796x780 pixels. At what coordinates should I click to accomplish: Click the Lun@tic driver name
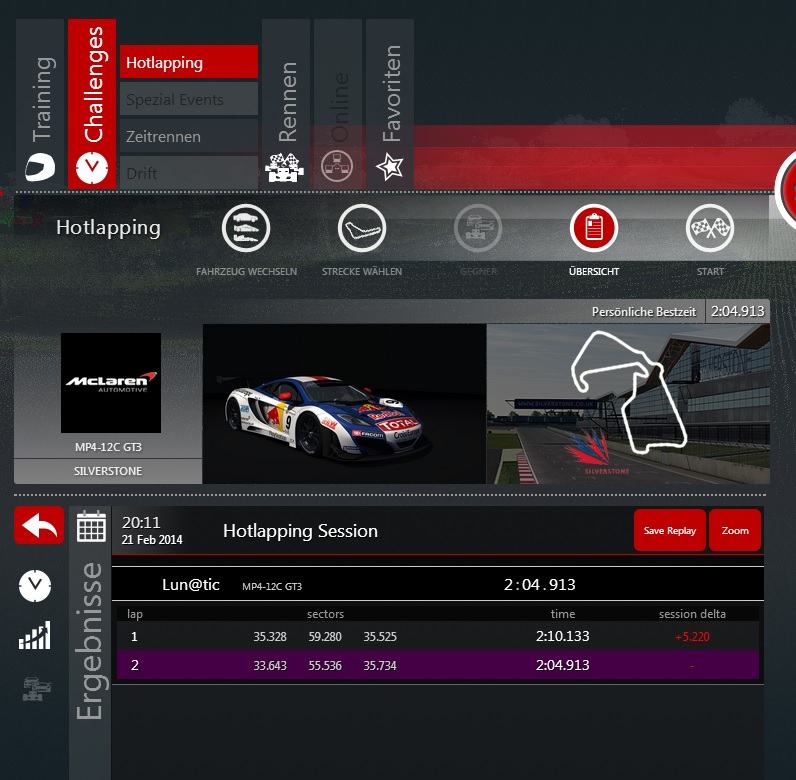(x=191, y=584)
